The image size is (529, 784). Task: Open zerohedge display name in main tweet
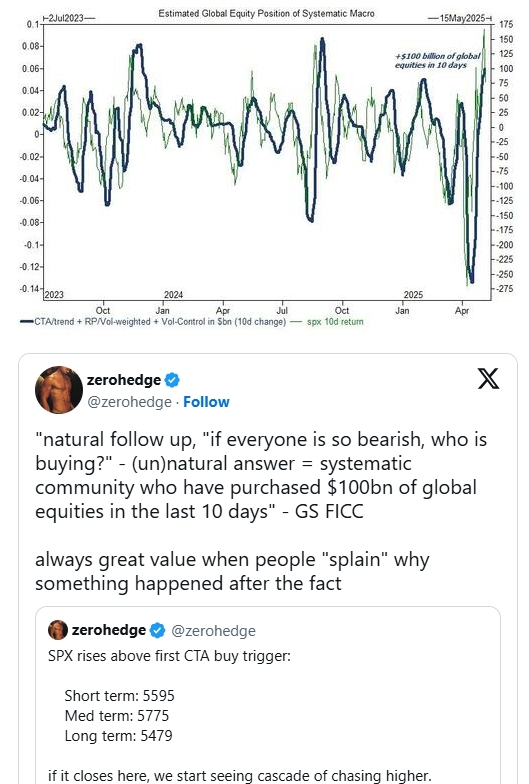(124, 380)
